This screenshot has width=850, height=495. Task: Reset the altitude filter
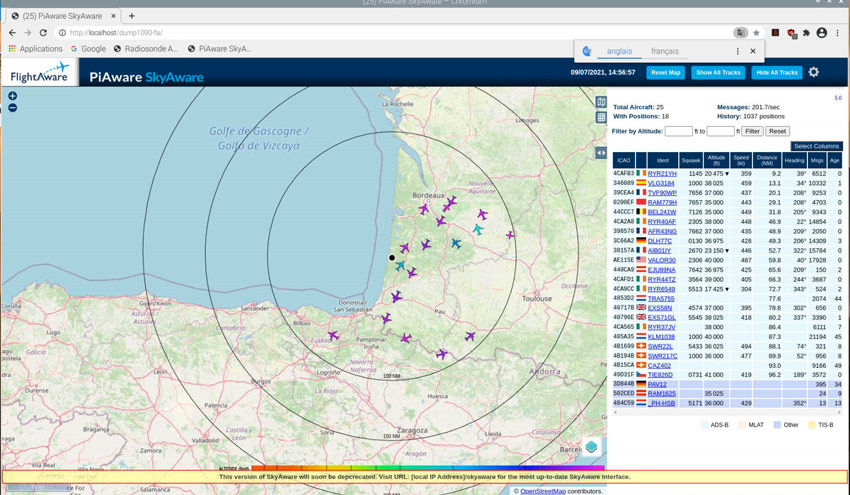[777, 131]
